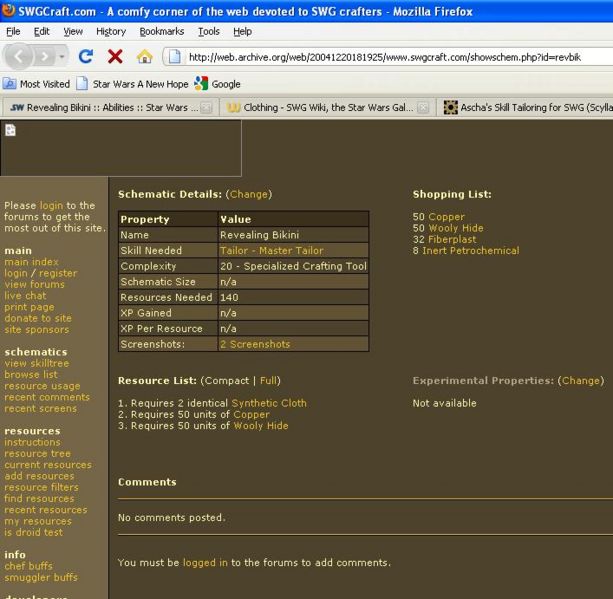The image size is (613, 599).
Task: Close the Revealing Bikini Abilities tab
Action: click(206, 108)
